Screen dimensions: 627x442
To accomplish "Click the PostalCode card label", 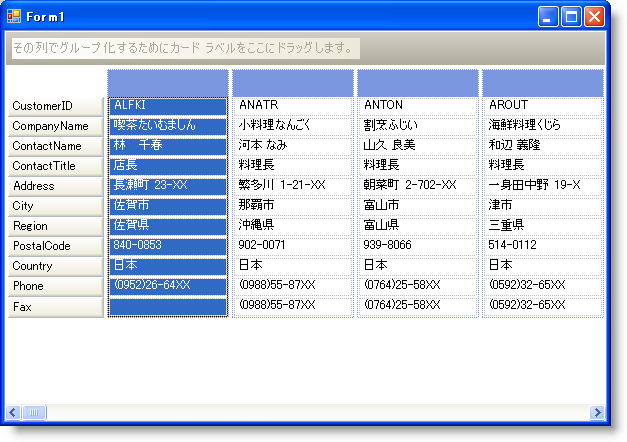I will (x=56, y=246).
